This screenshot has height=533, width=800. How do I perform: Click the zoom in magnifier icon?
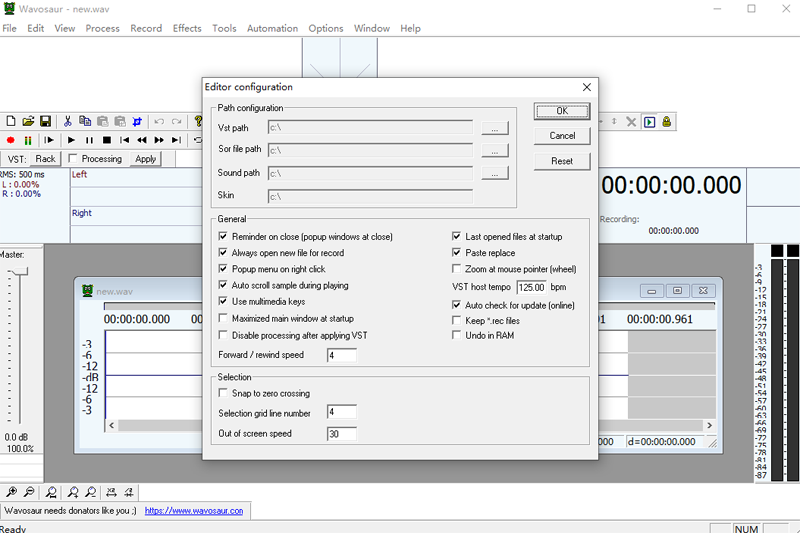(x=11, y=492)
